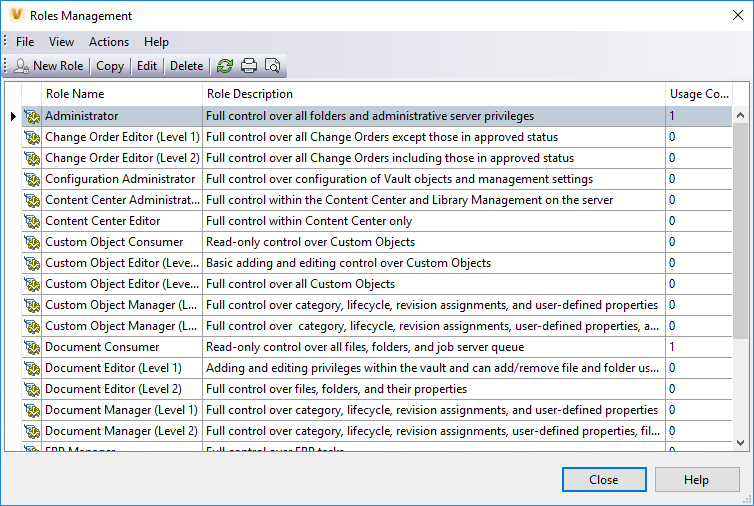Click the role icon beside Administrator
The width and height of the screenshot is (754, 506).
pyautogui.click(x=32, y=116)
